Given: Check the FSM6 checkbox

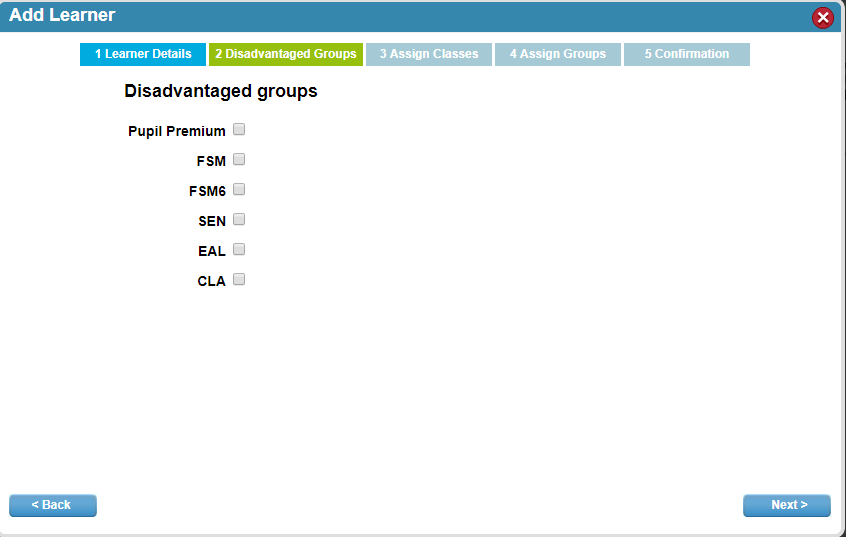Looking at the screenshot, I should point(239,189).
